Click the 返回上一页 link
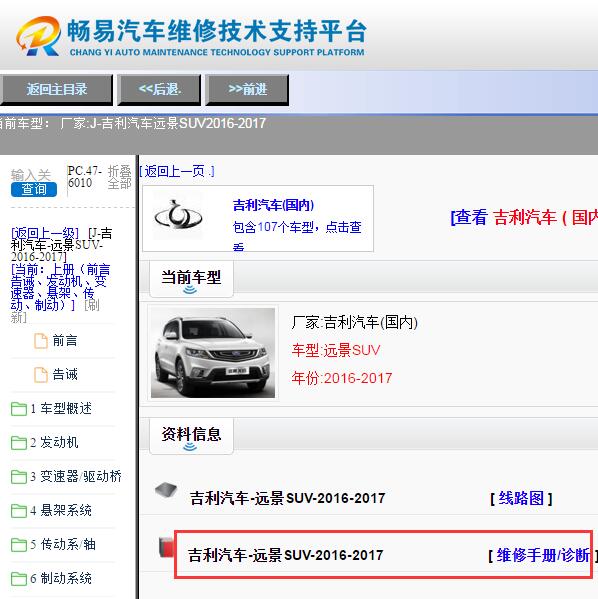The width and height of the screenshot is (598, 599). 177,171
